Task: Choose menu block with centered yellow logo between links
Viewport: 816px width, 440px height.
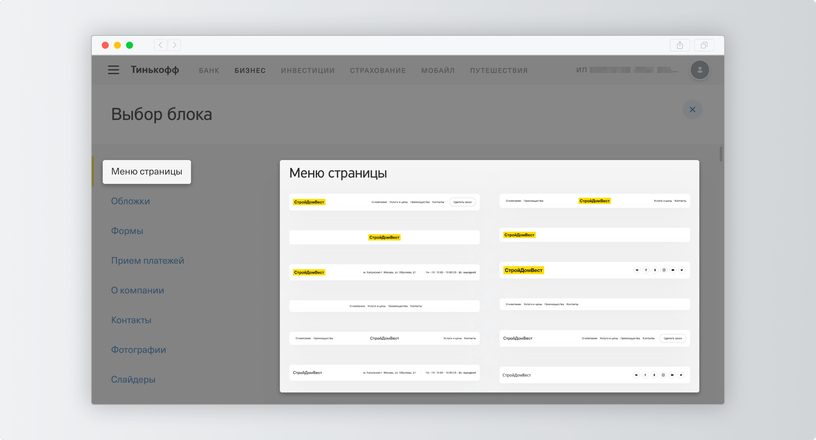Action: [x=594, y=200]
